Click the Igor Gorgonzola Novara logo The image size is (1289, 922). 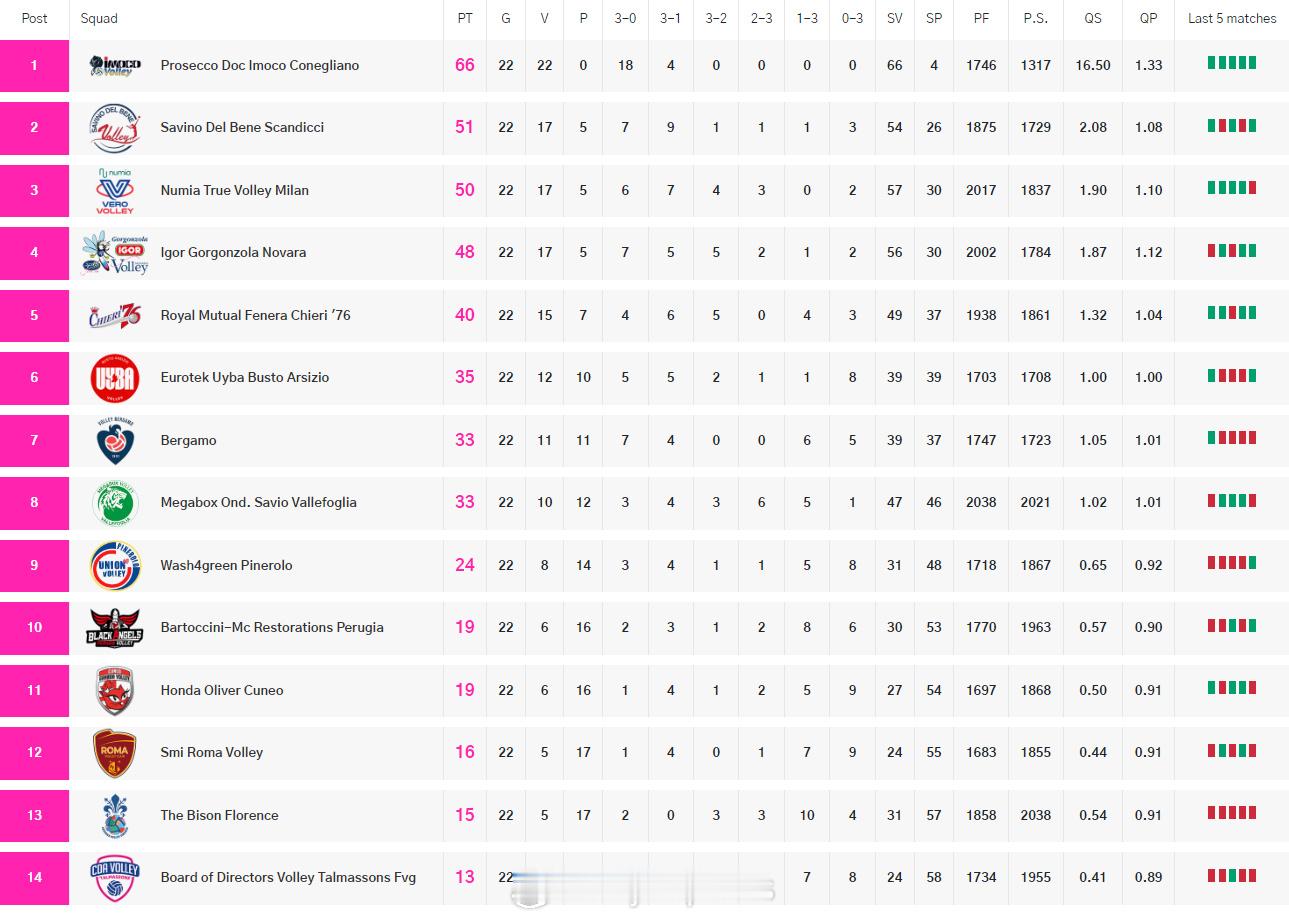click(x=115, y=253)
